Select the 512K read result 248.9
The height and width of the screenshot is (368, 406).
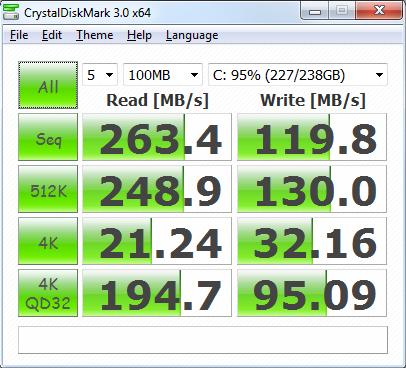click(157, 189)
